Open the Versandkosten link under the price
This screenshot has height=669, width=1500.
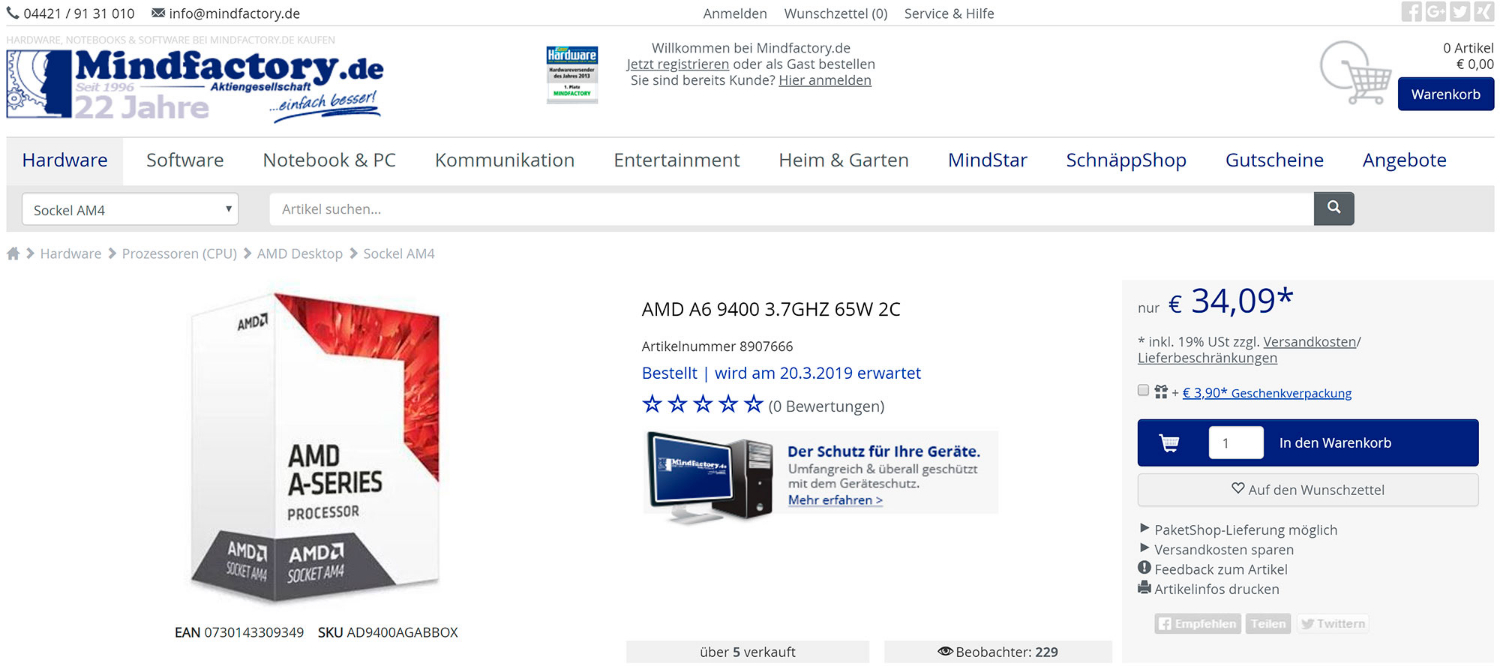tap(1309, 342)
